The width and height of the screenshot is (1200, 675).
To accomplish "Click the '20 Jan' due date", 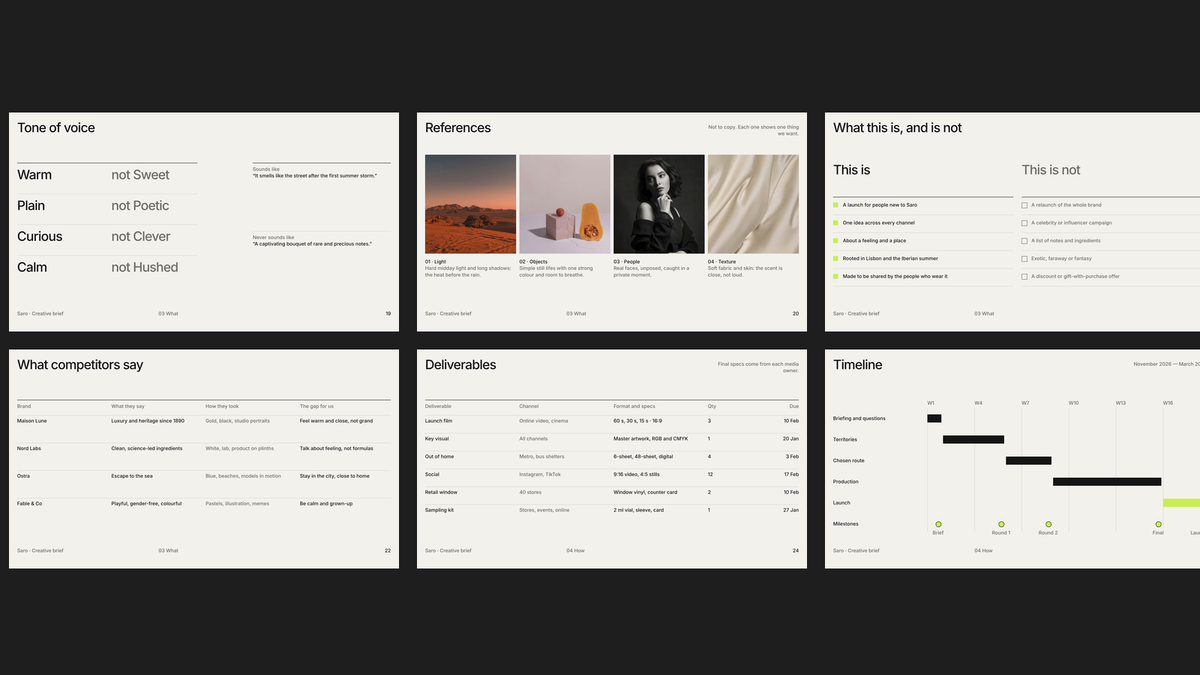I will [x=791, y=439].
